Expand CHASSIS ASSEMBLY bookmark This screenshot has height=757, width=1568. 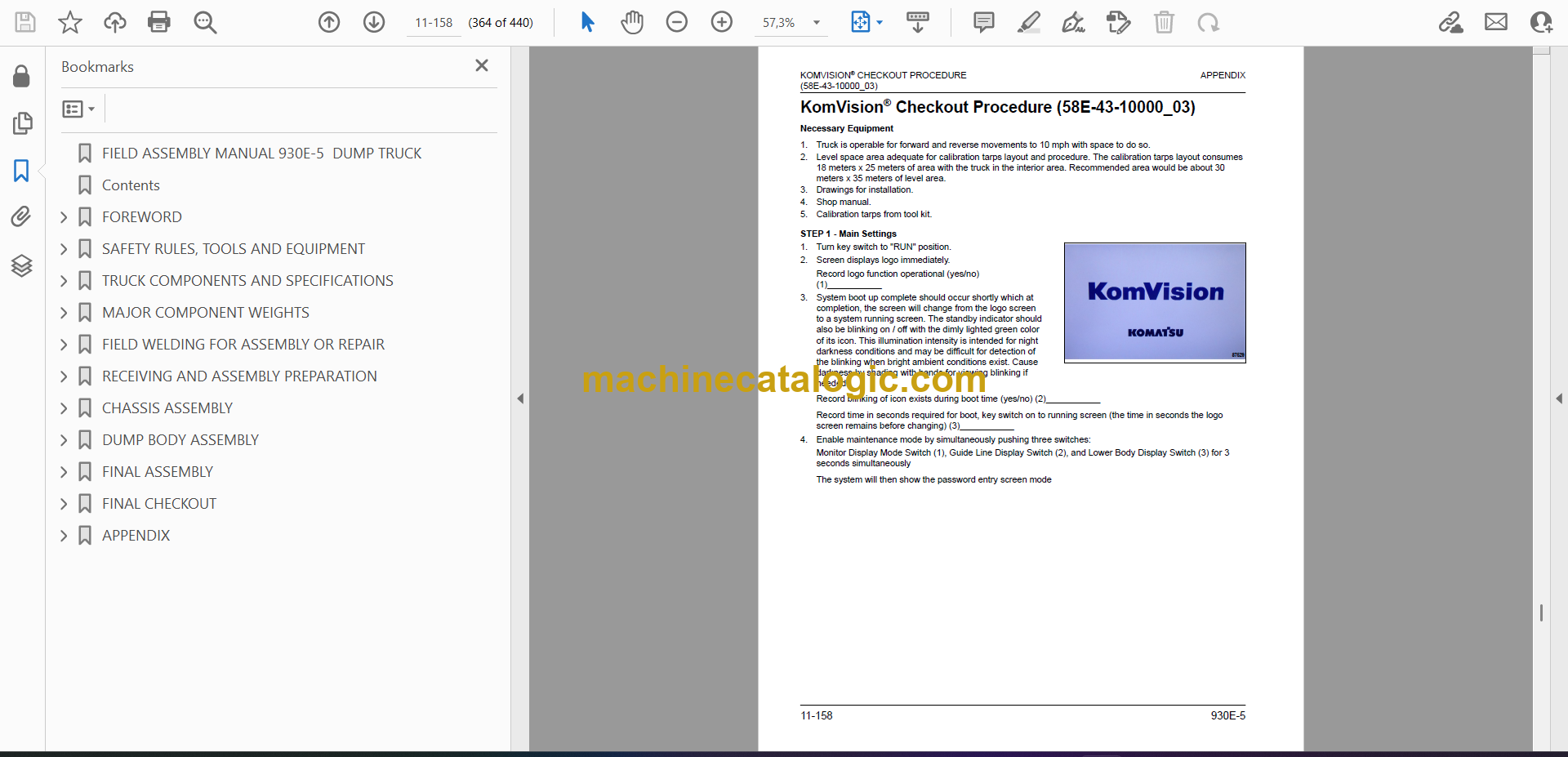coord(64,408)
